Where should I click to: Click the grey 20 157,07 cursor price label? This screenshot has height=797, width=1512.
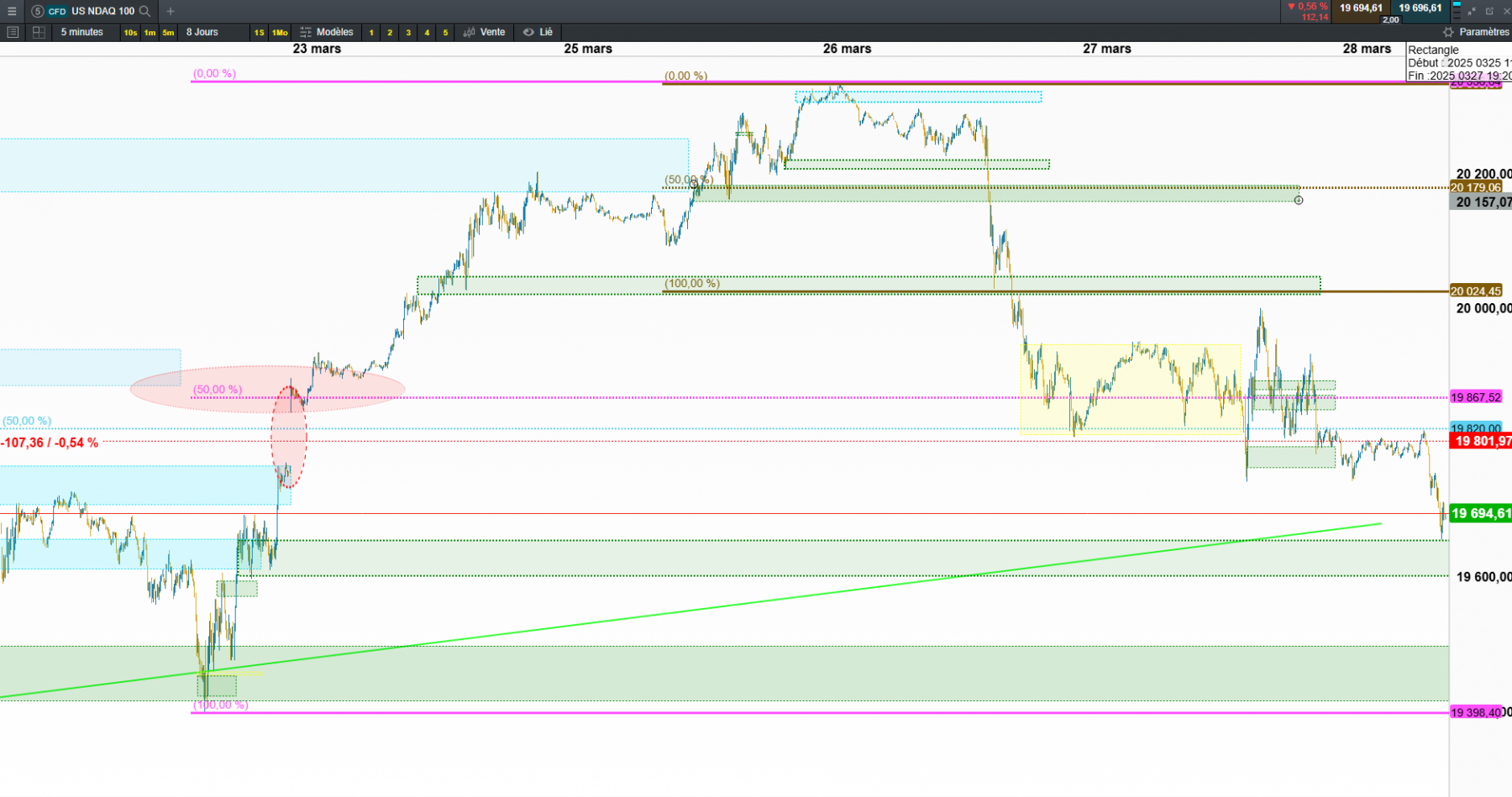[1481, 202]
